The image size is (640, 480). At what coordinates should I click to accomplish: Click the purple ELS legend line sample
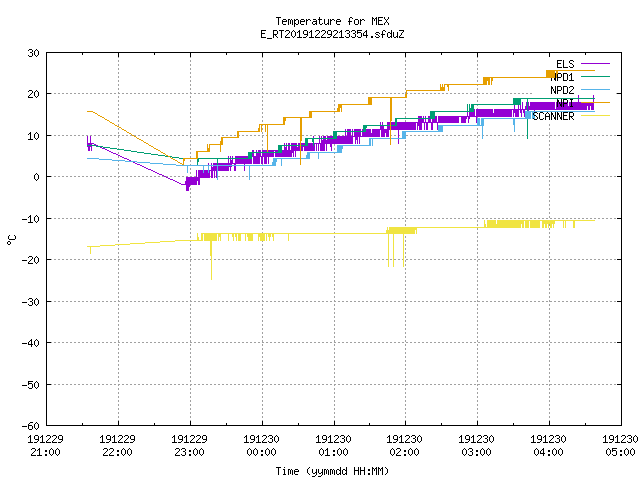click(595, 64)
